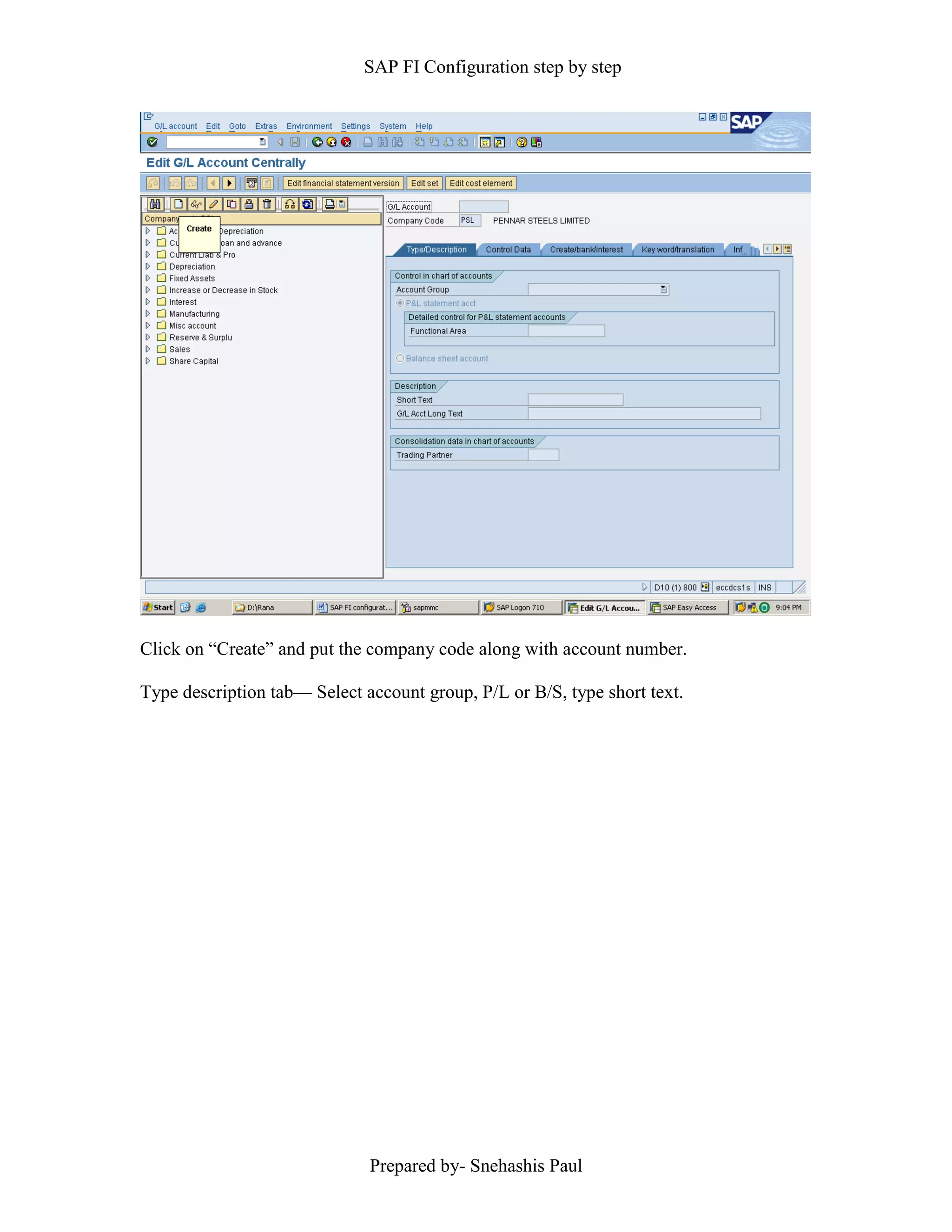Expand the Fixed Assets folder node
Viewport: 952px width, 1232px height.
click(148, 278)
